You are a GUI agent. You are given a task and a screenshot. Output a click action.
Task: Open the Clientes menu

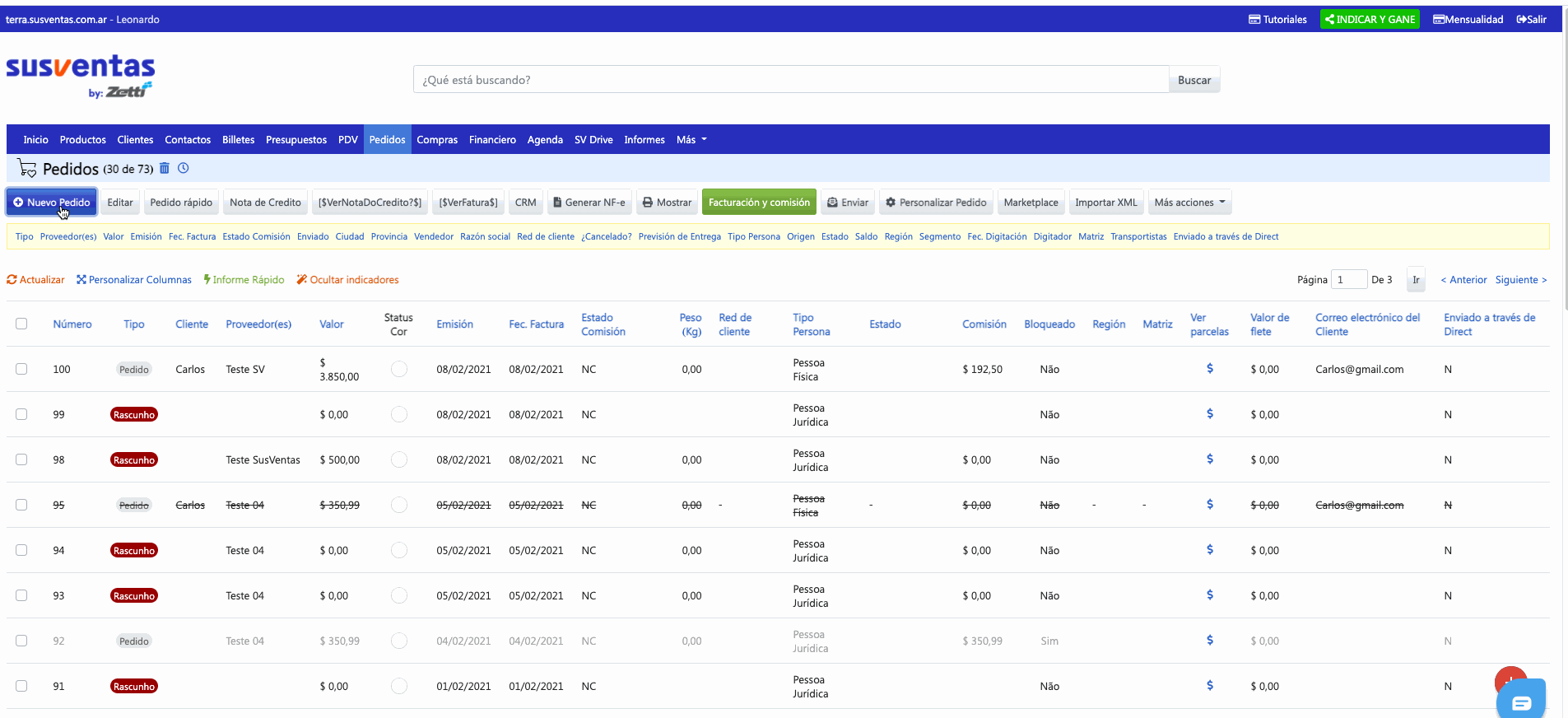point(135,140)
